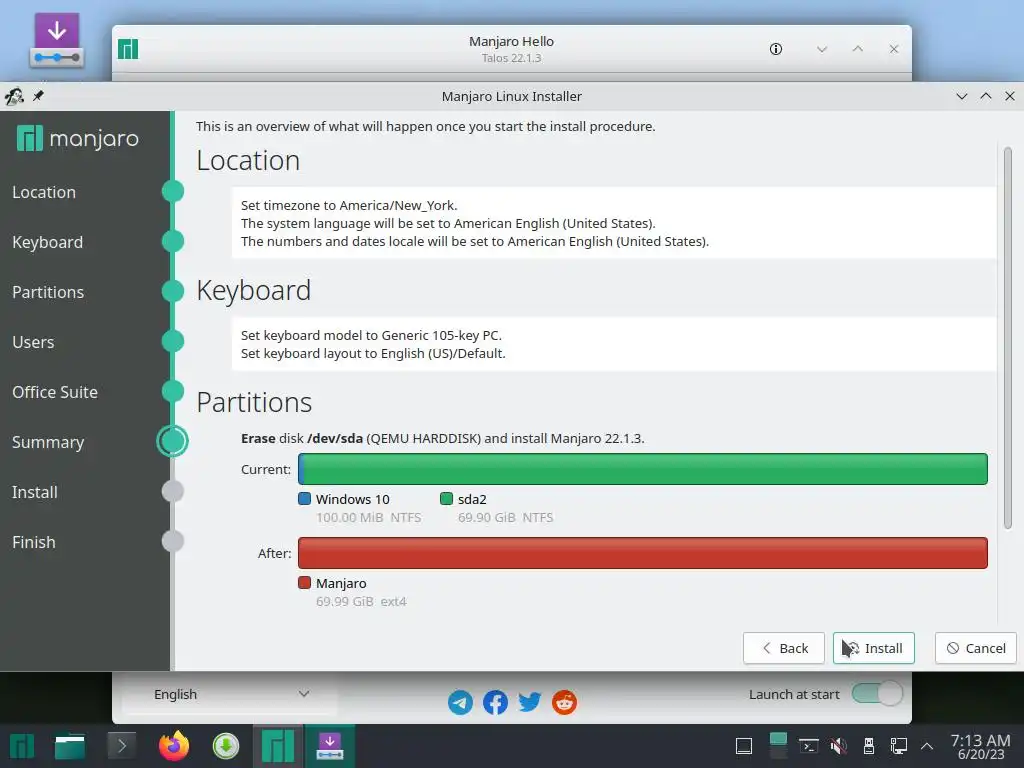Screen dimensions: 1024x768
Task: Select the Keyboard step in sidebar
Action: 48,242
